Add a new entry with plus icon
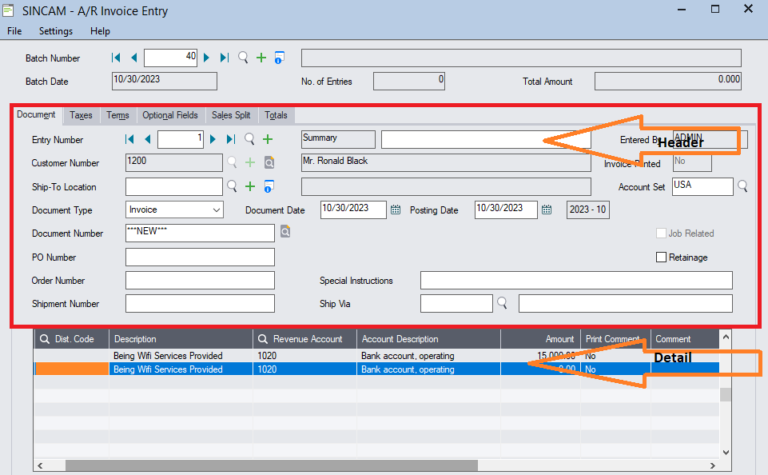The image size is (768, 475). pyautogui.click(x=267, y=139)
